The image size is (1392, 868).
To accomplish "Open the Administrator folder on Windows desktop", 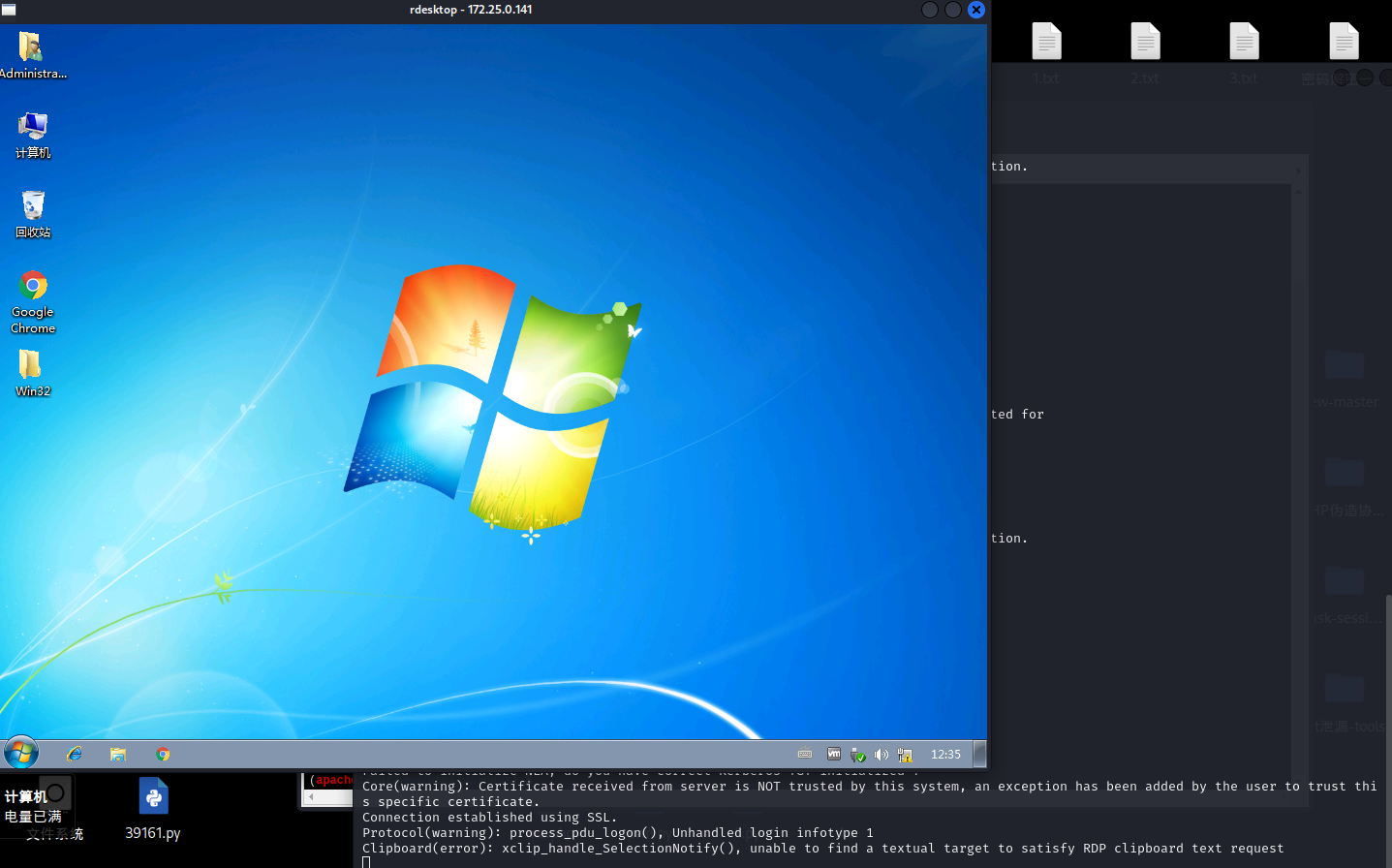I will [32, 55].
